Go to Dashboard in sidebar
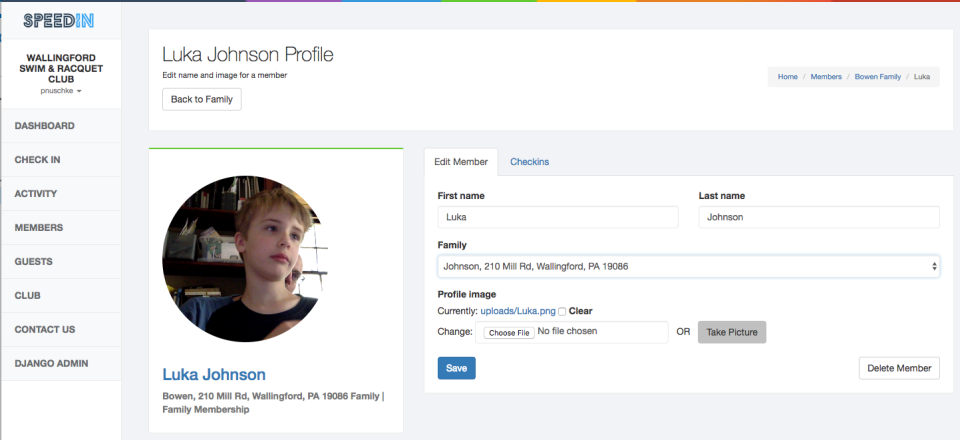The height and width of the screenshot is (440, 960). pos(45,126)
